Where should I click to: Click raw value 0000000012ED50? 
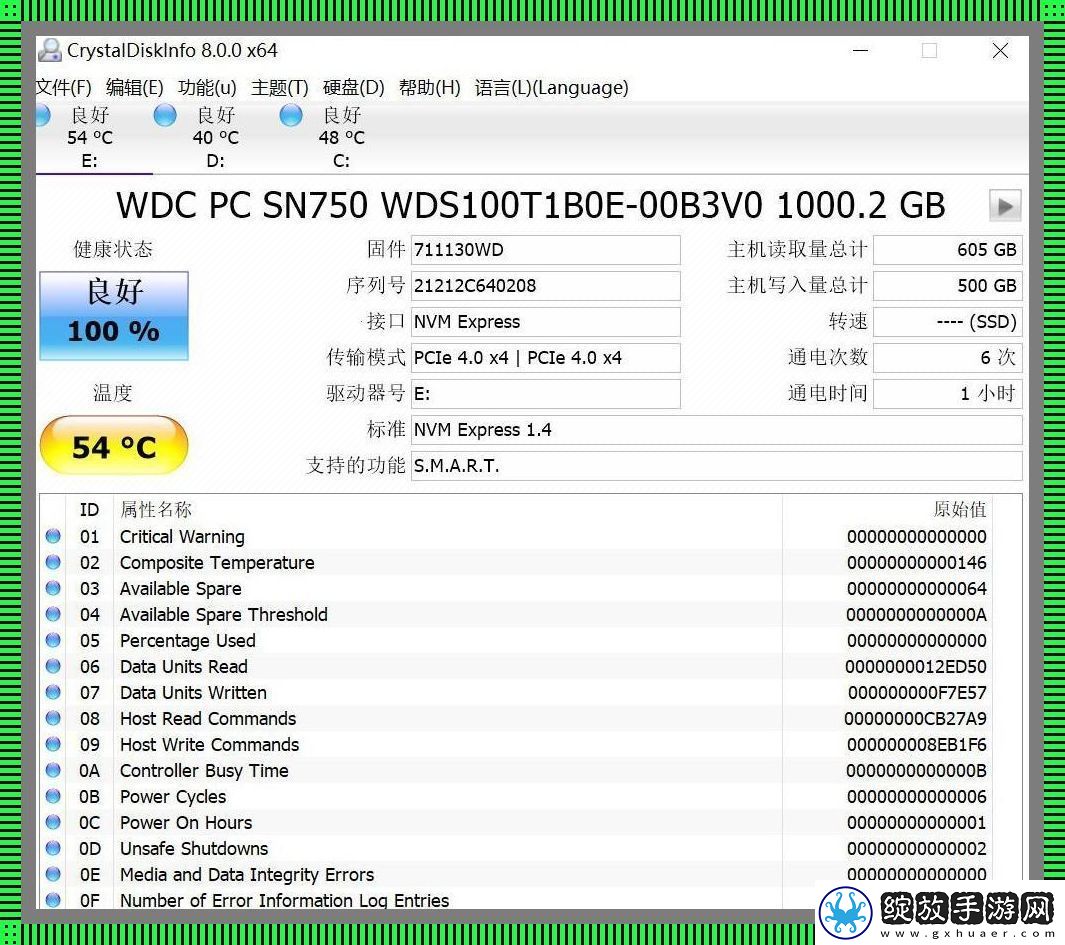pos(916,666)
